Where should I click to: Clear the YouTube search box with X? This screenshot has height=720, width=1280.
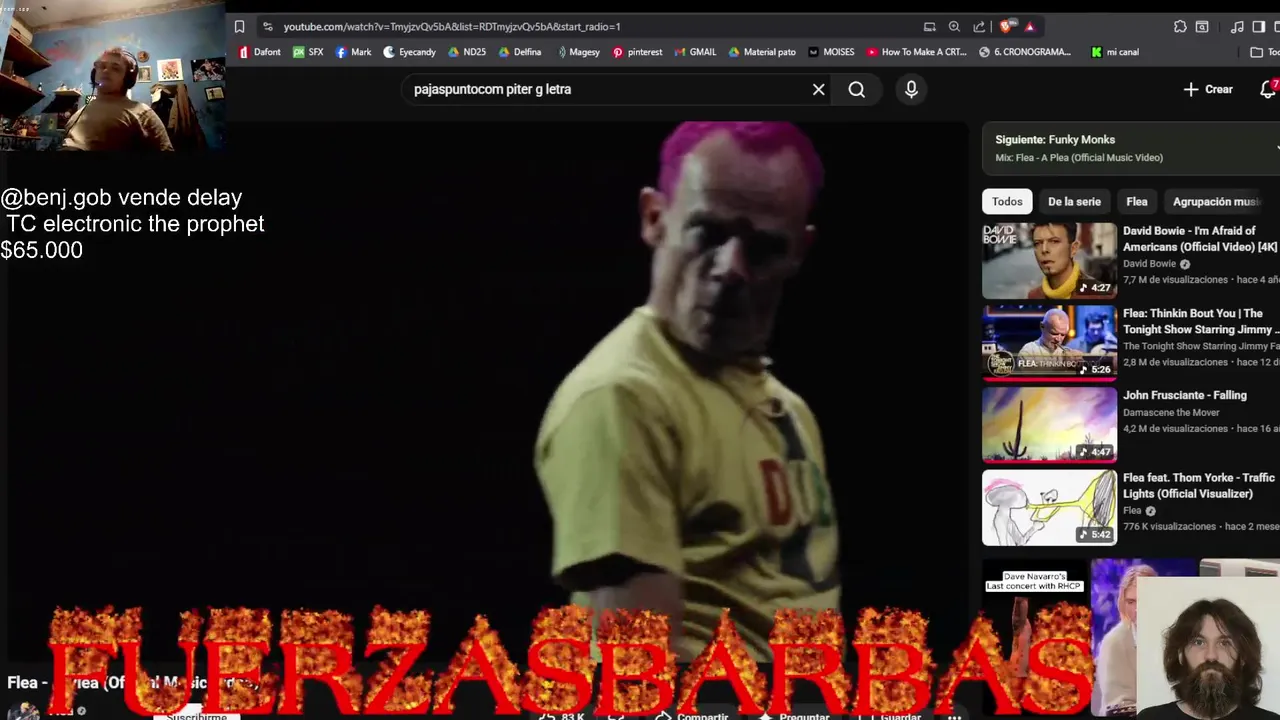818,89
